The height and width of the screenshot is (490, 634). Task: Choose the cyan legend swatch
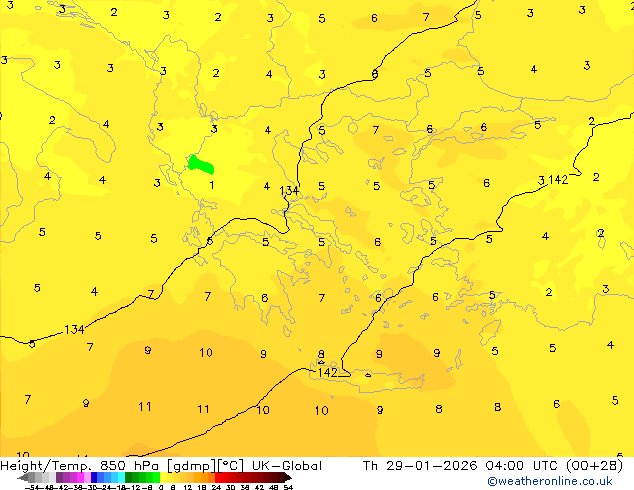click(121, 477)
